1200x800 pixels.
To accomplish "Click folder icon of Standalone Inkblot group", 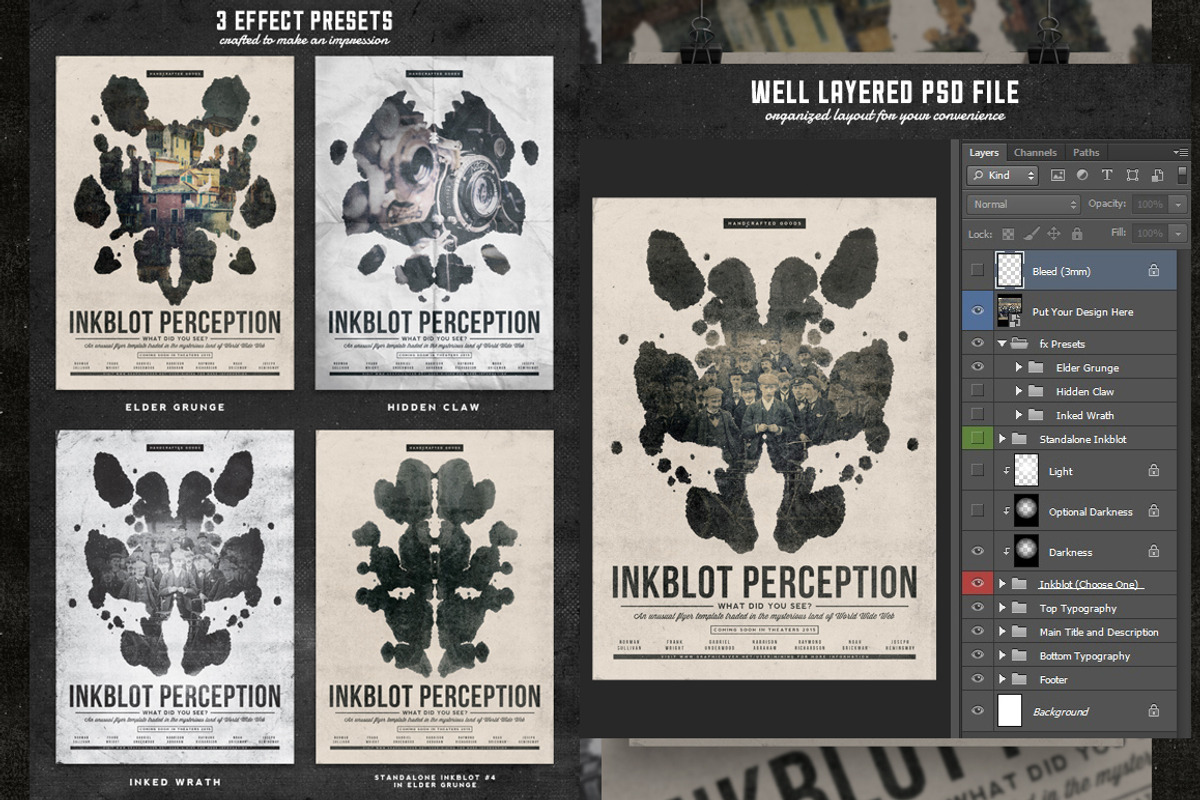I will [x=1019, y=439].
